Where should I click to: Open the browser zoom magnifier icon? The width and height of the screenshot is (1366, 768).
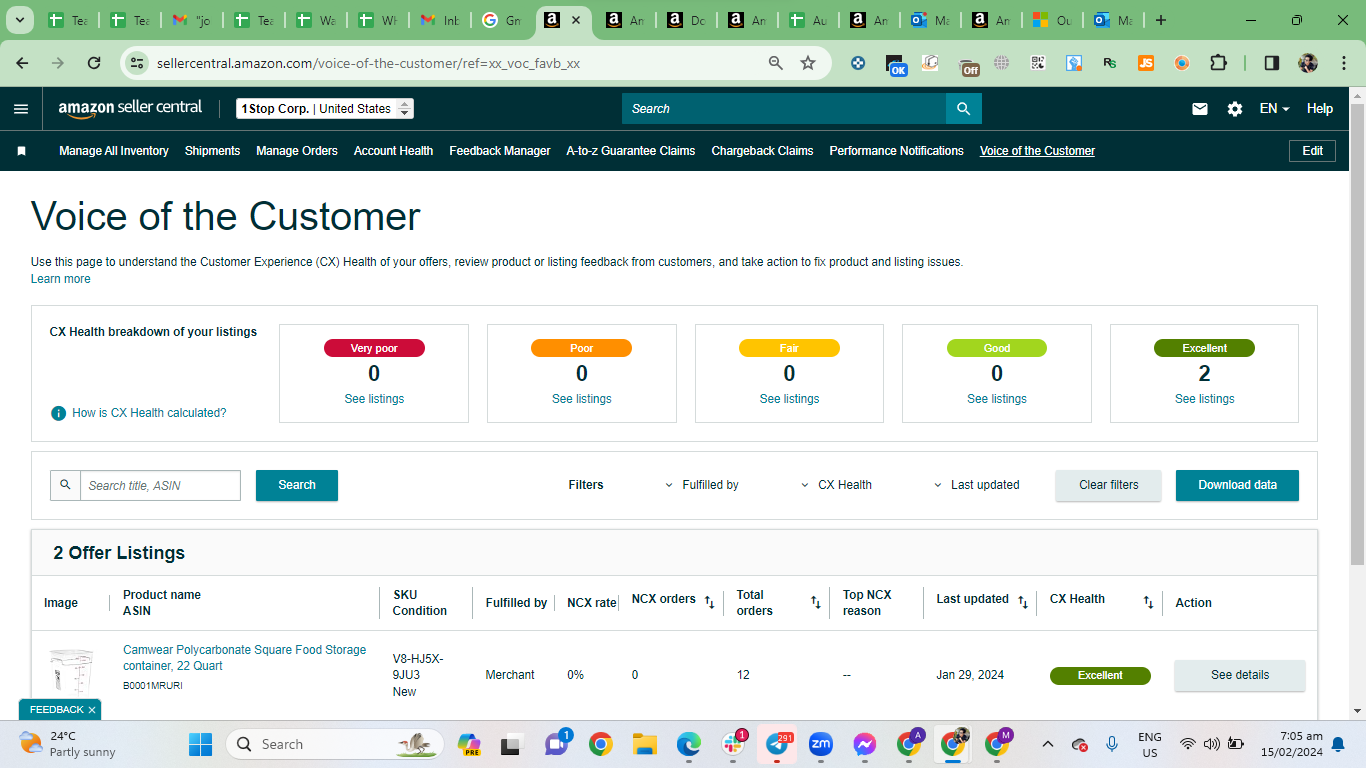[776, 63]
